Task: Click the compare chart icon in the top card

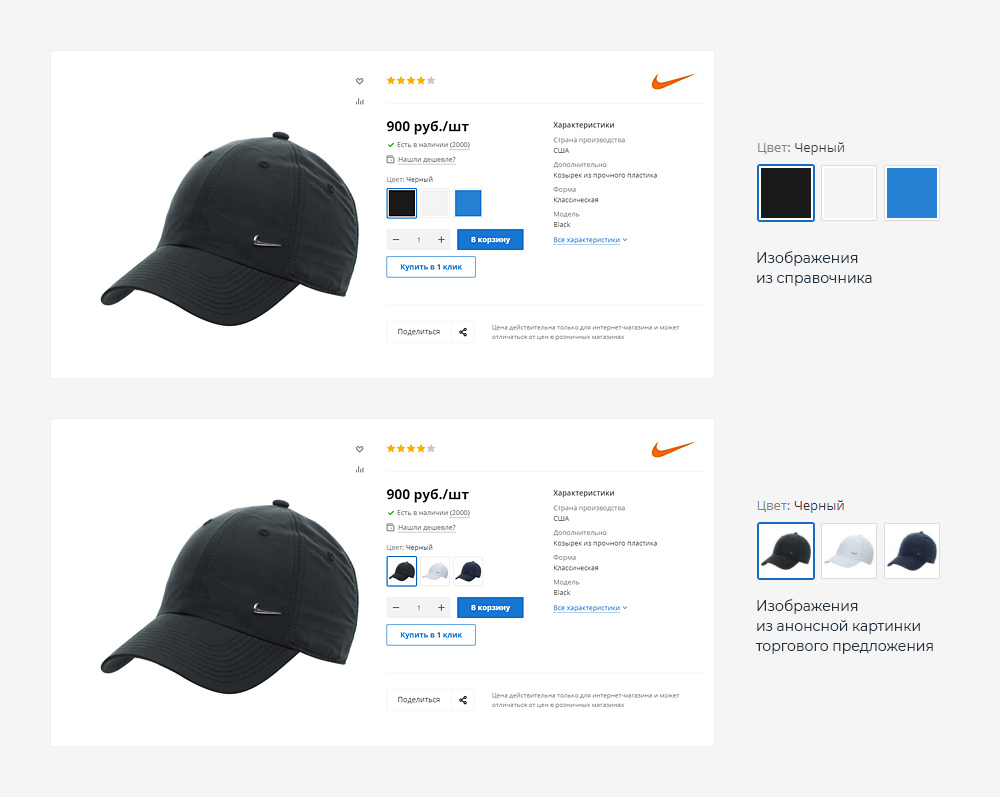Action: [x=360, y=101]
